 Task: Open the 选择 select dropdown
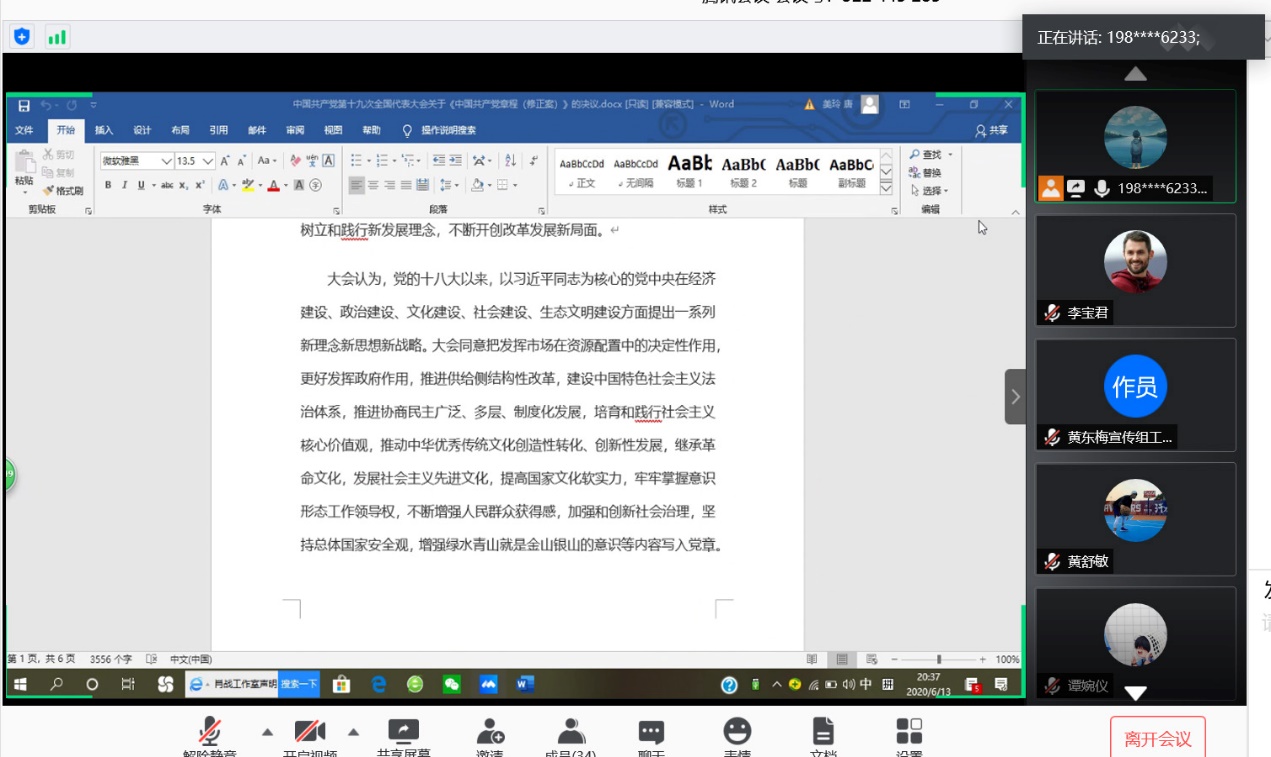click(929, 190)
